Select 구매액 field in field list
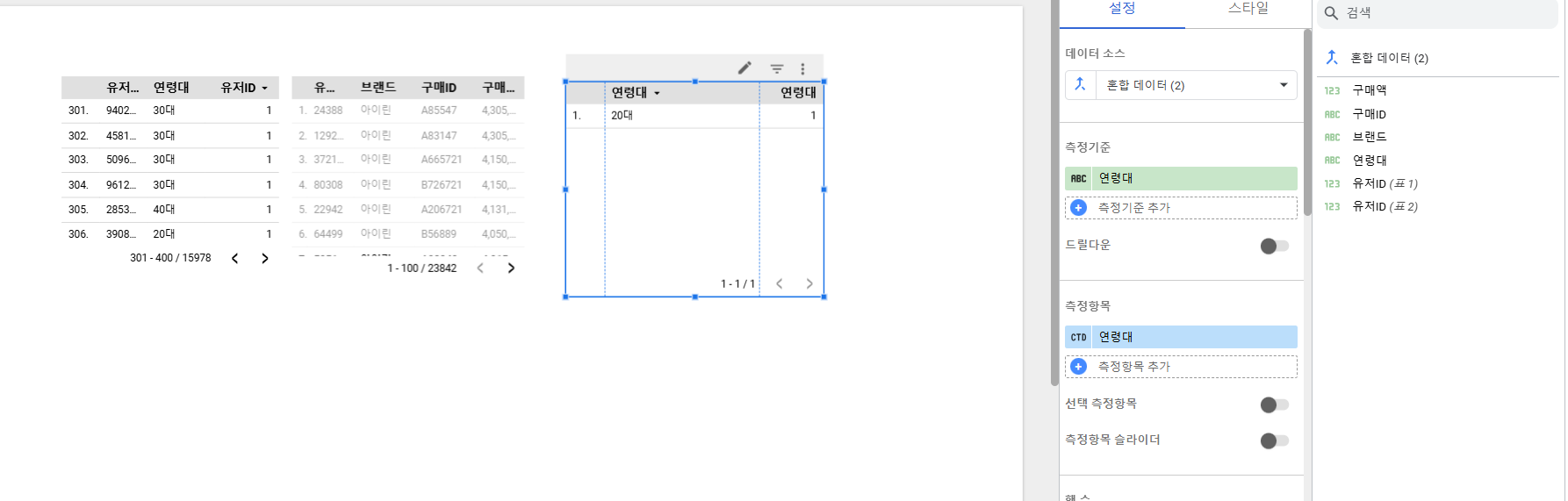The image size is (1568, 501). tap(1369, 90)
